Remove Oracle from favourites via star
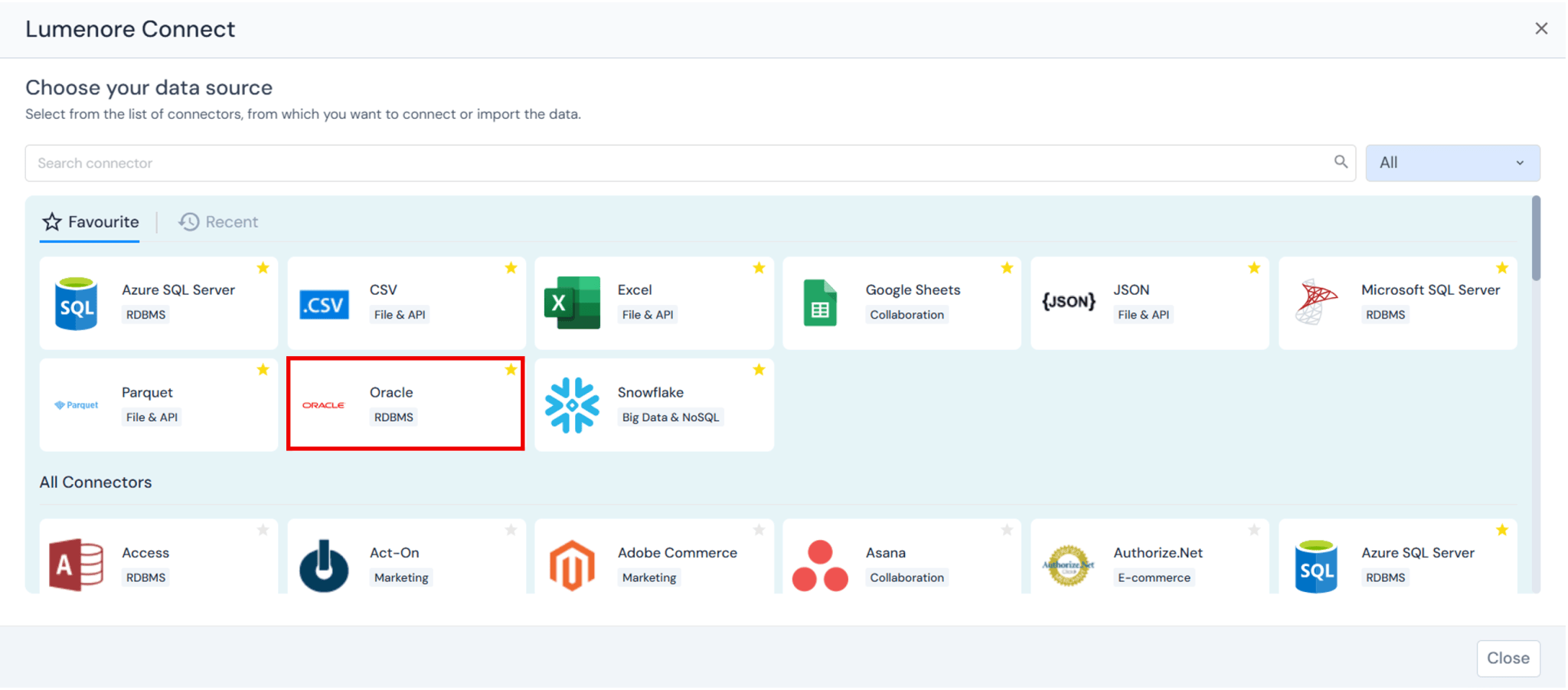The width and height of the screenshot is (1568, 690). [x=511, y=370]
